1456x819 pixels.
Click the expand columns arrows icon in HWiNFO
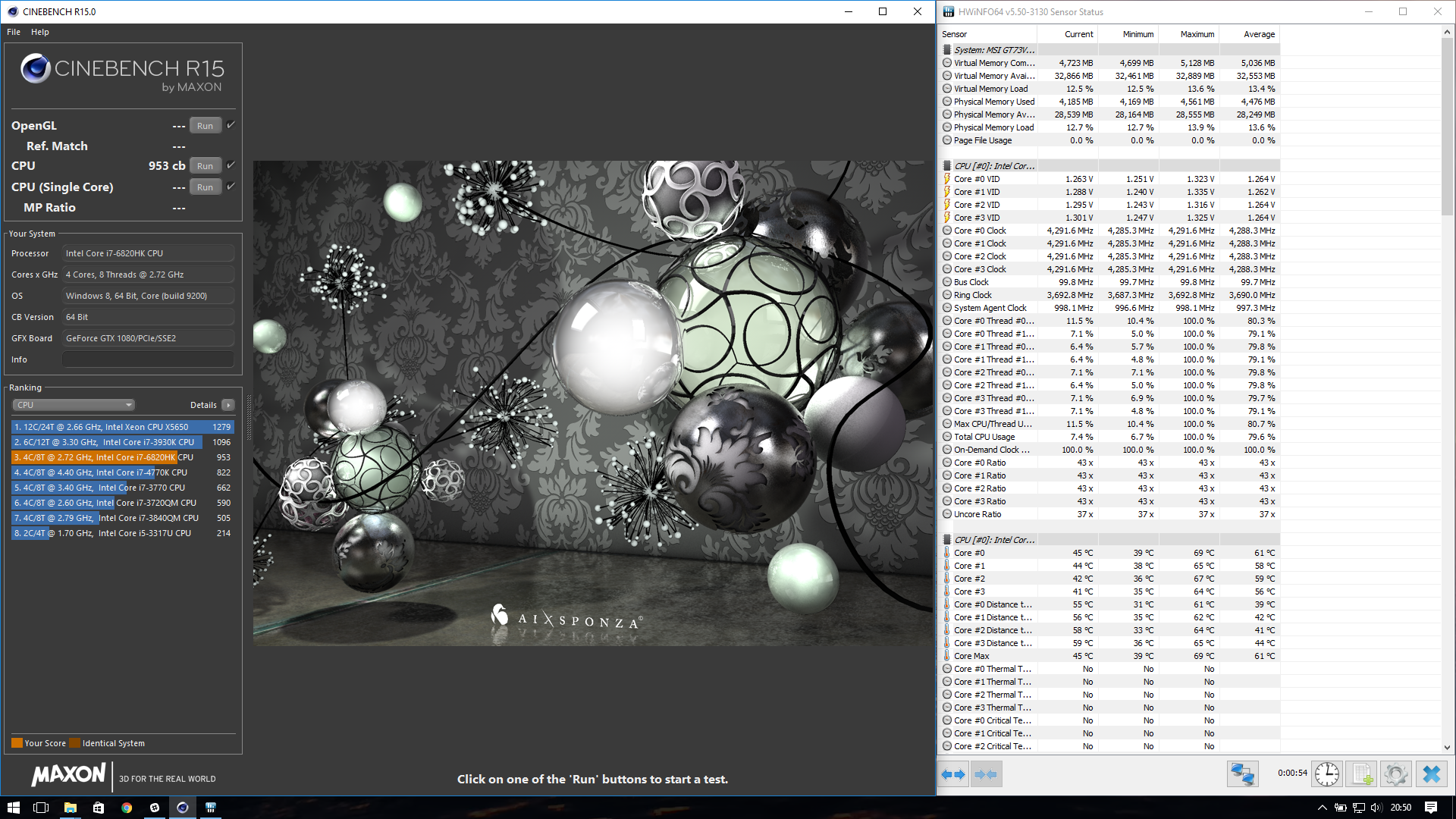953,774
